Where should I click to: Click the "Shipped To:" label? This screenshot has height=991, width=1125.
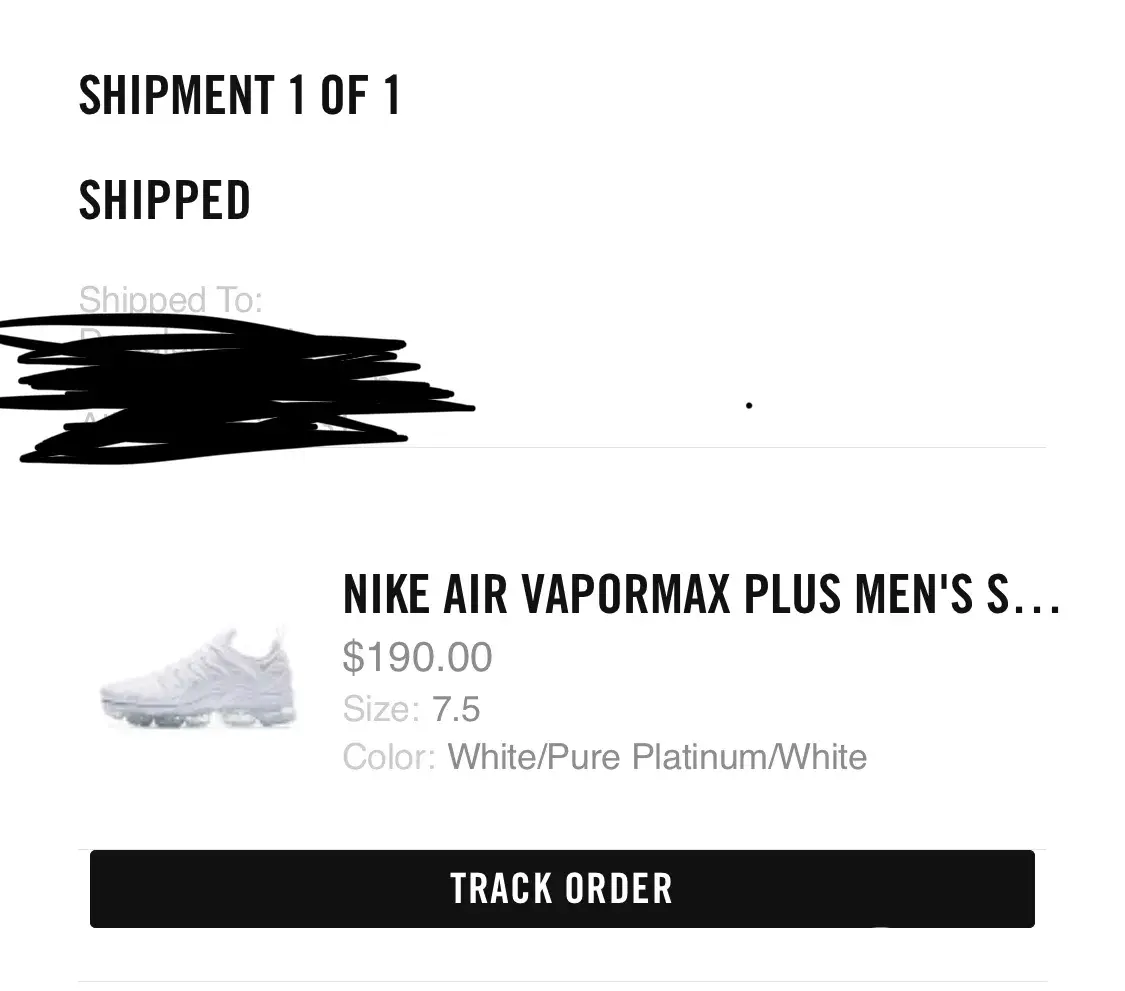click(x=170, y=299)
